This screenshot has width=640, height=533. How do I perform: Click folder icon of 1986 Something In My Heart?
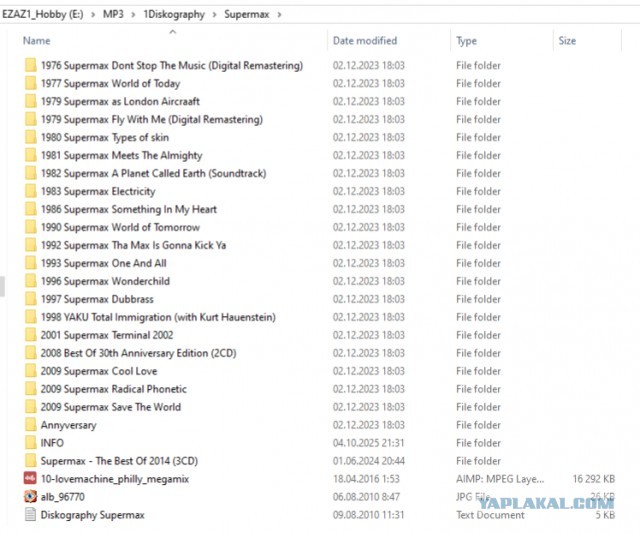[x=31, y=209]
